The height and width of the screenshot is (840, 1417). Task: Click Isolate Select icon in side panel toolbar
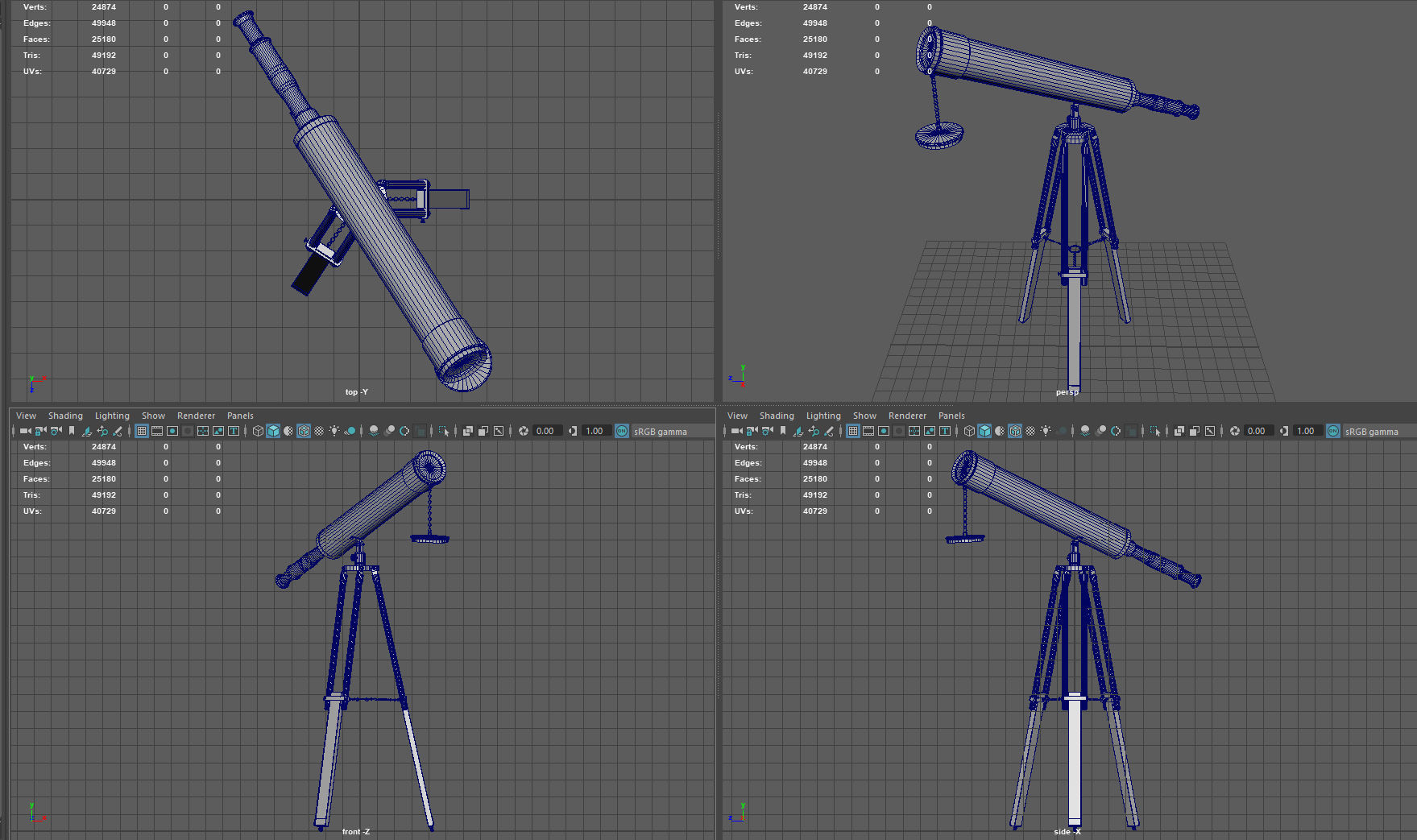point(1155,431)
